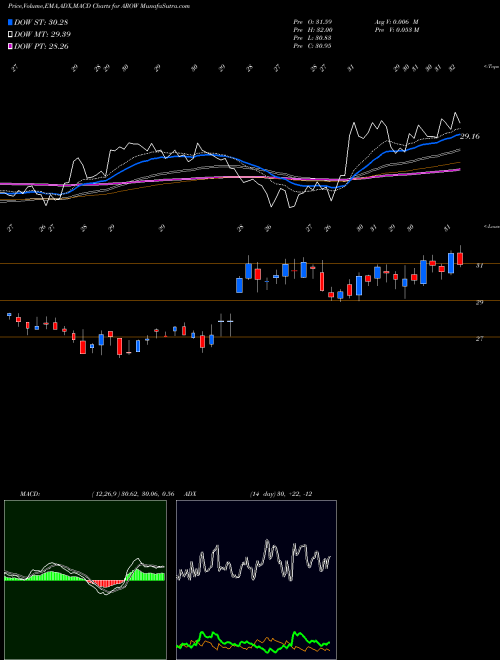Select the 'DOW ST: 30.28' legend text
The height and width of the screenshot is (660, 500).
coord(41,22)
